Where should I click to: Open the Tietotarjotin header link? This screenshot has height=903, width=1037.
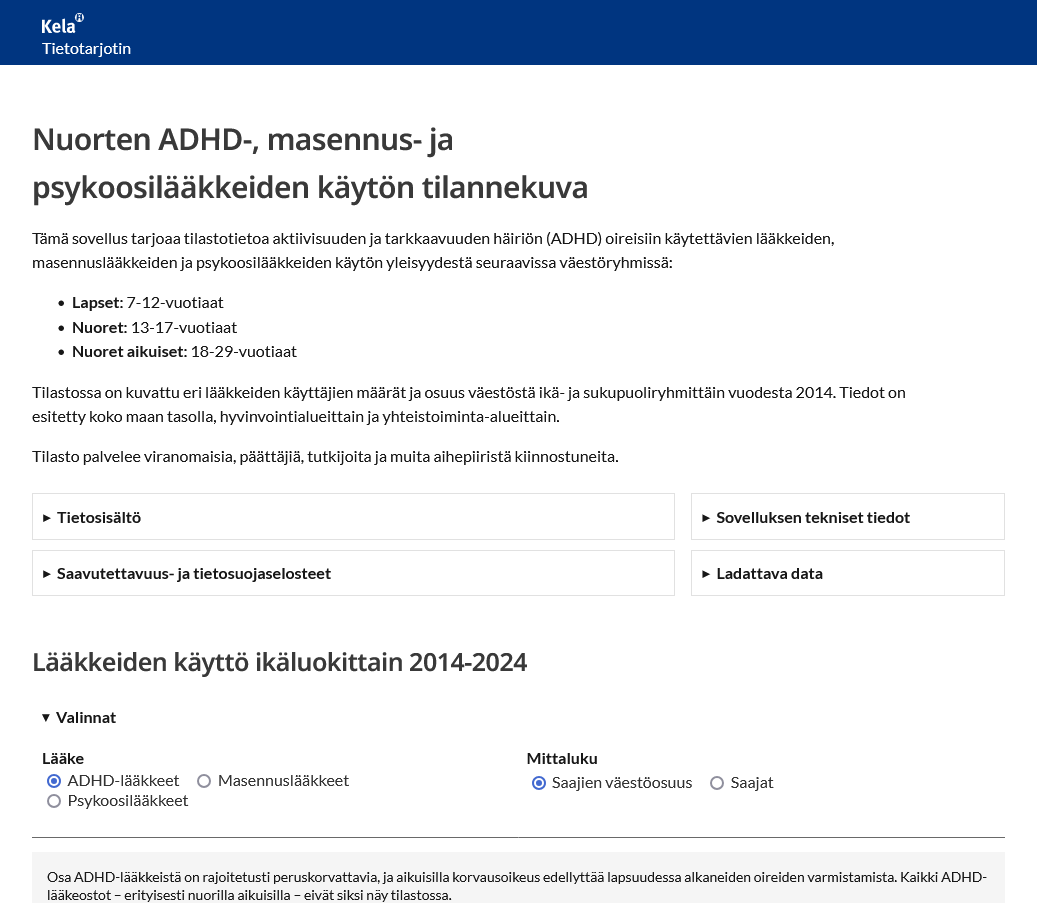click(86, 48)
